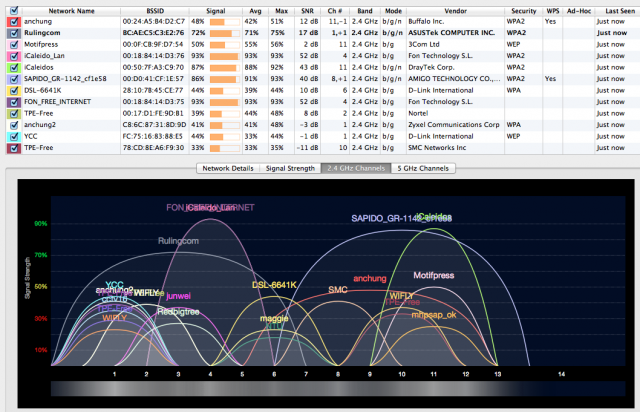Click the -11 dB SNR value
Viewport: 640px width, 412px height.
click(307, 147)
